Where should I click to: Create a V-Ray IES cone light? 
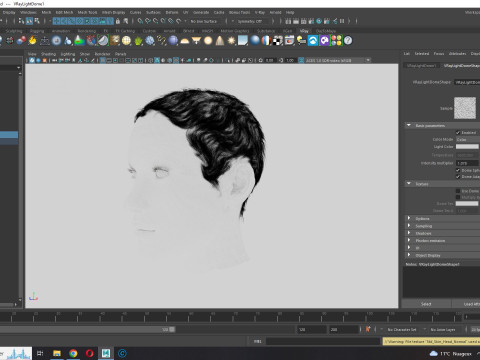point(219,41)
